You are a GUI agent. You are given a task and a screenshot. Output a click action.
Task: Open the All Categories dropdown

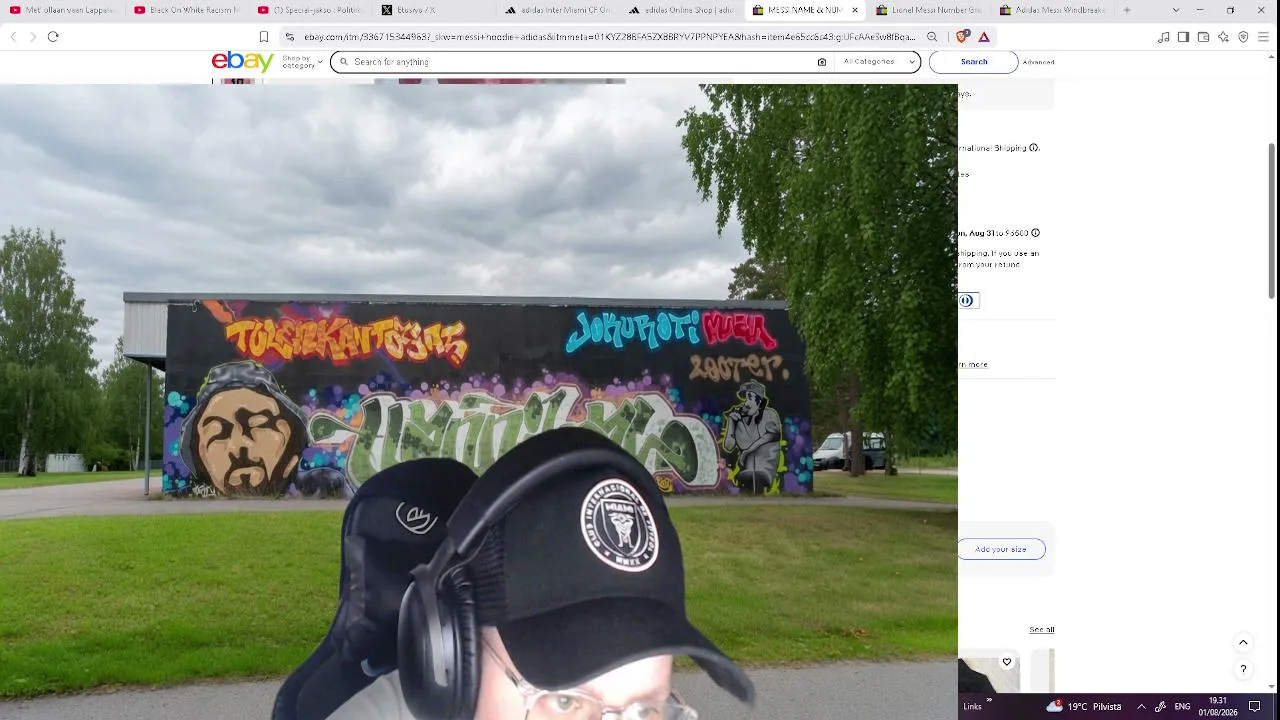(x=879, y=62)
